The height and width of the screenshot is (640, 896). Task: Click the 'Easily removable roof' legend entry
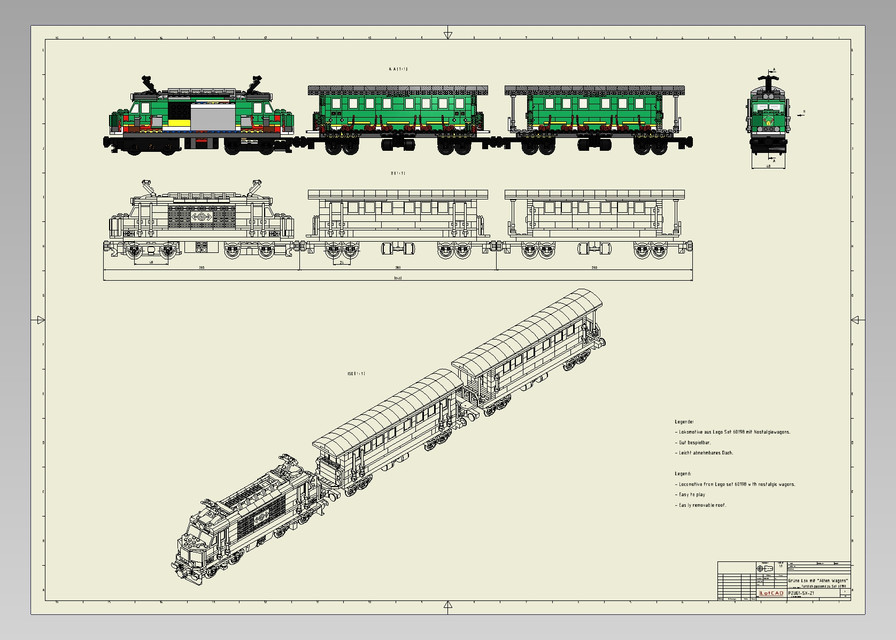coord(700,504)
